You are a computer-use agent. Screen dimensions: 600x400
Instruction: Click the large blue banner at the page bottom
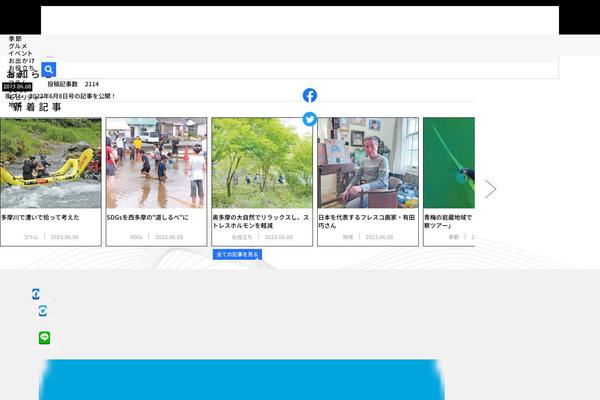(x=242, y=380)
